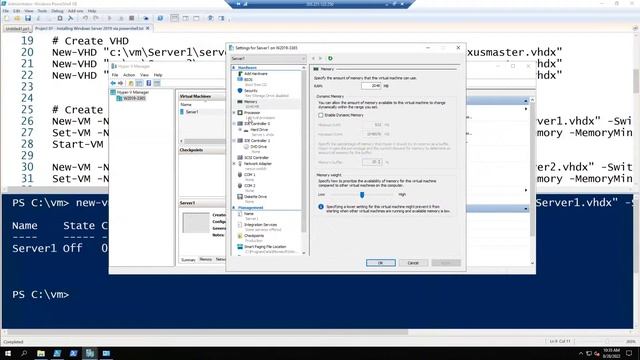The width and height of the screenshot is (640, 360).
Task: Collapse the Management section header
Action: [x=234, y=208]
